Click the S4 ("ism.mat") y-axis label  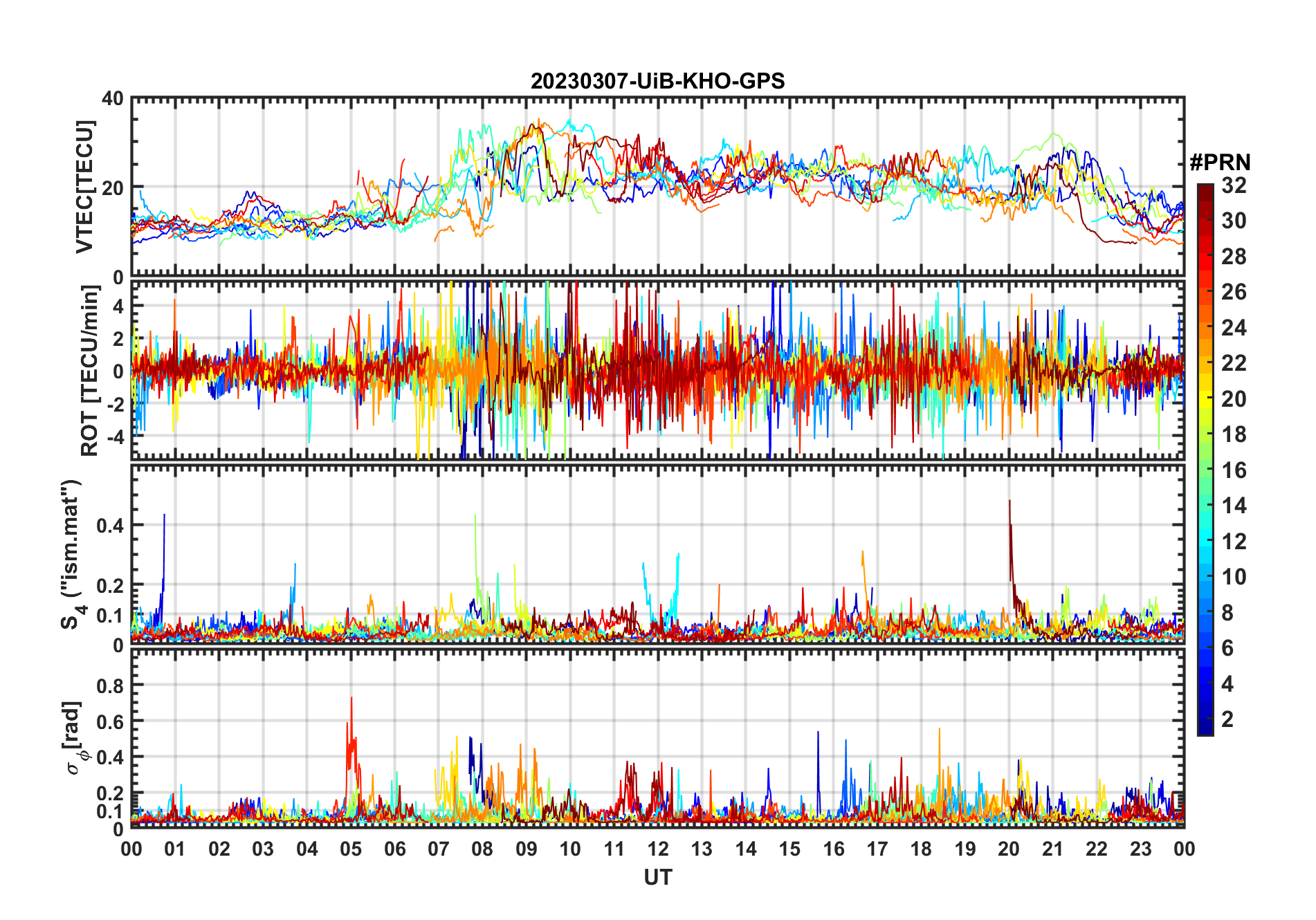[x=73, y=554]
